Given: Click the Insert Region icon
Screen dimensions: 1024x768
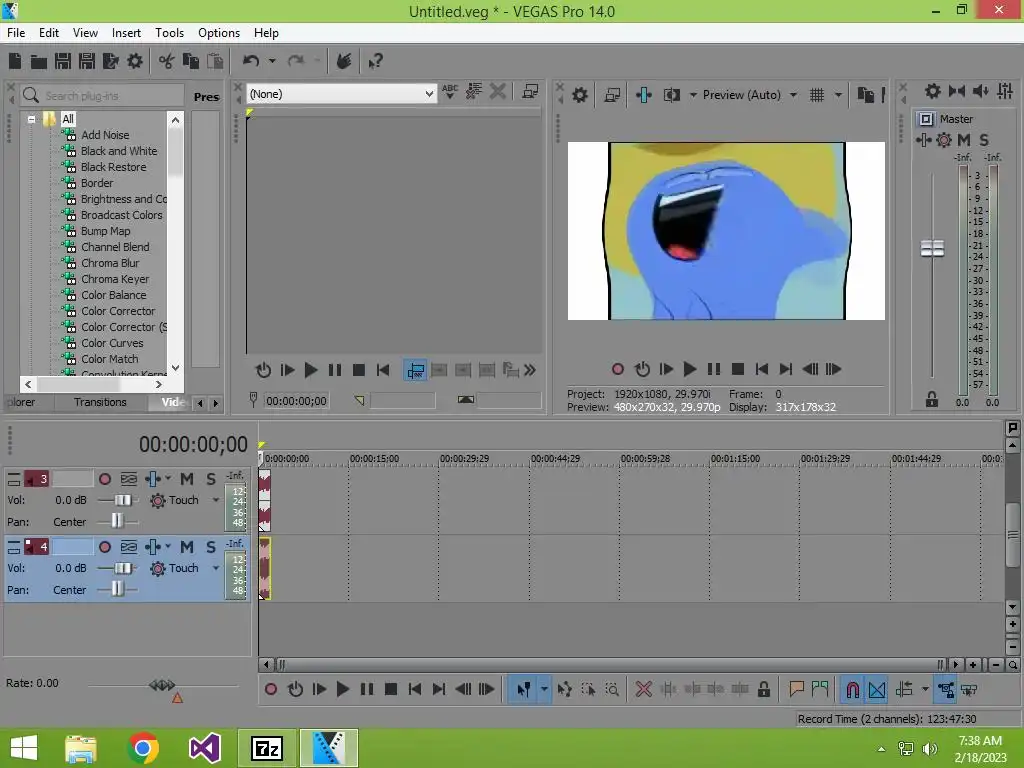Looking at the screenshot, I should click(820, 689).
